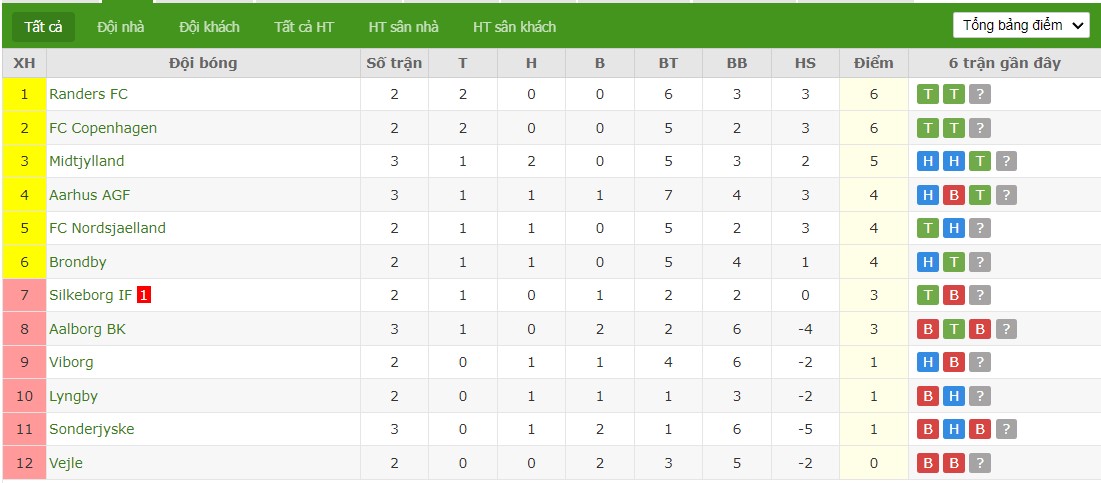1101x483 pixels.
Task: Switch to the Đội khách tab
Action: click(209, 27)
